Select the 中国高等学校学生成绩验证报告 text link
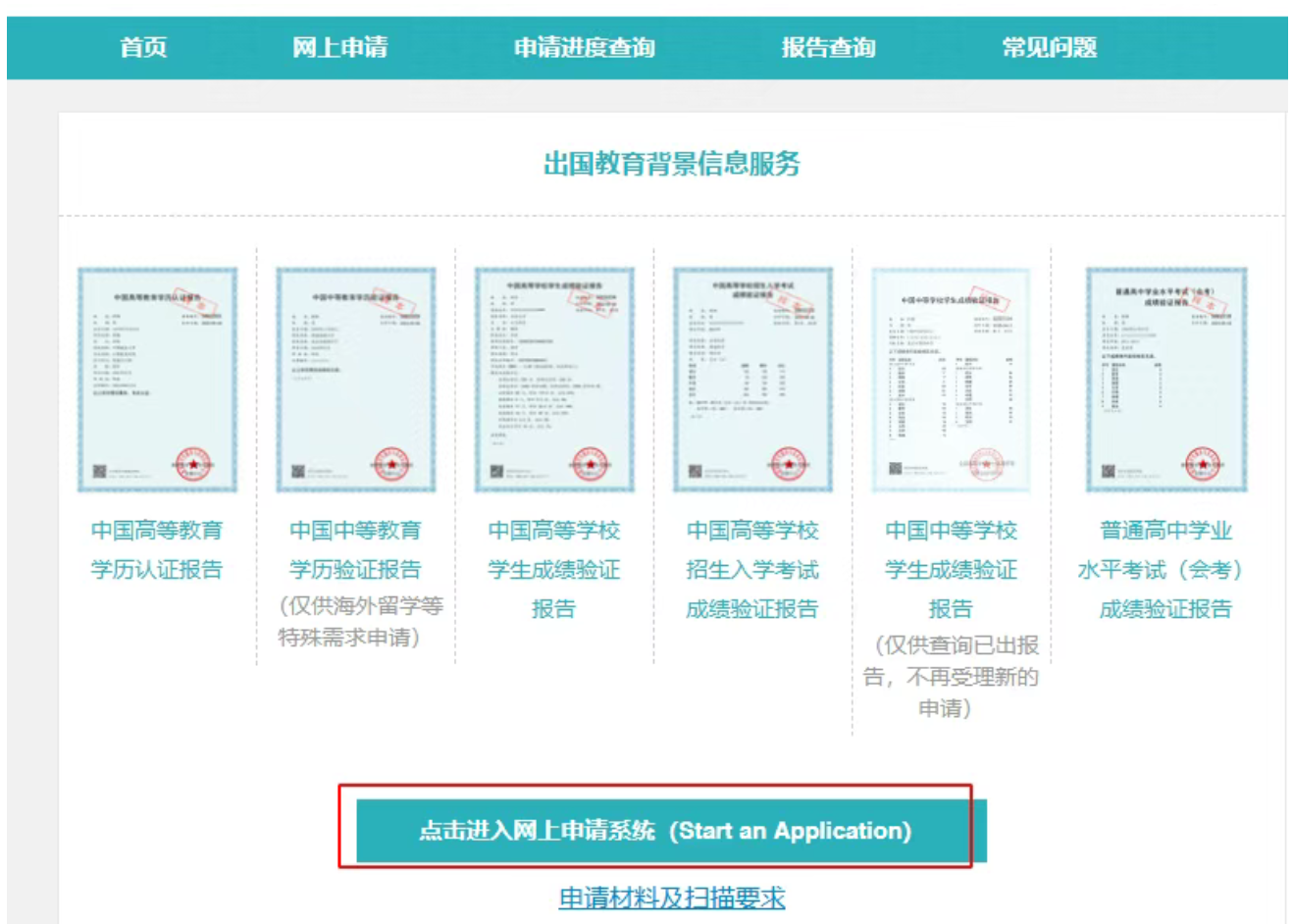The height and width of the screenshot is (924, 1293). point(554,569)
